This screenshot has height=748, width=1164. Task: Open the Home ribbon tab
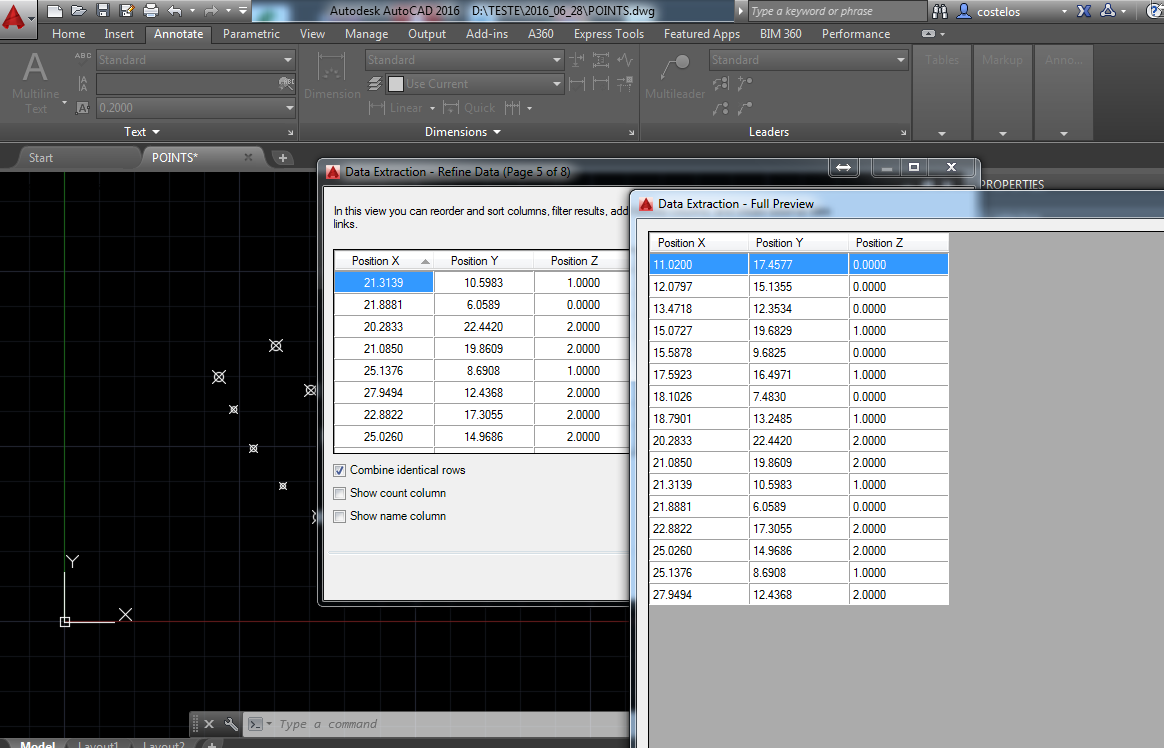point(68,33)
